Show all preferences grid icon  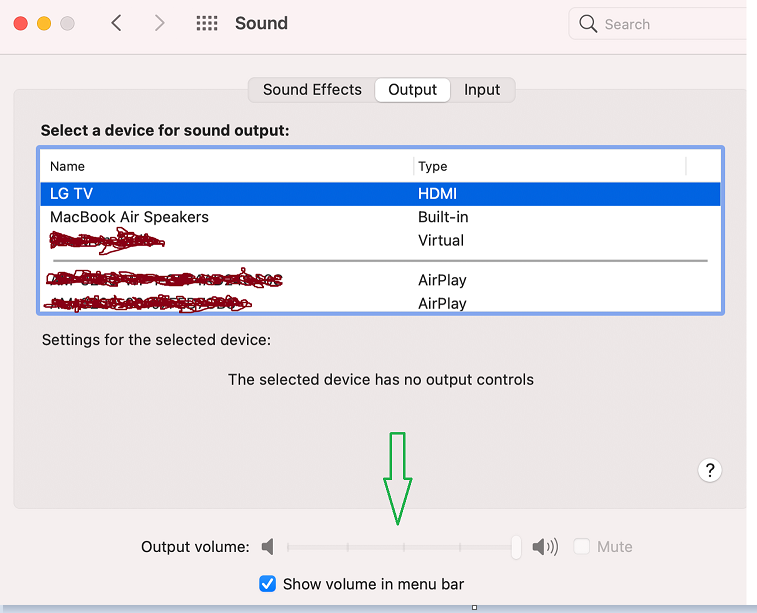(207, 23)
